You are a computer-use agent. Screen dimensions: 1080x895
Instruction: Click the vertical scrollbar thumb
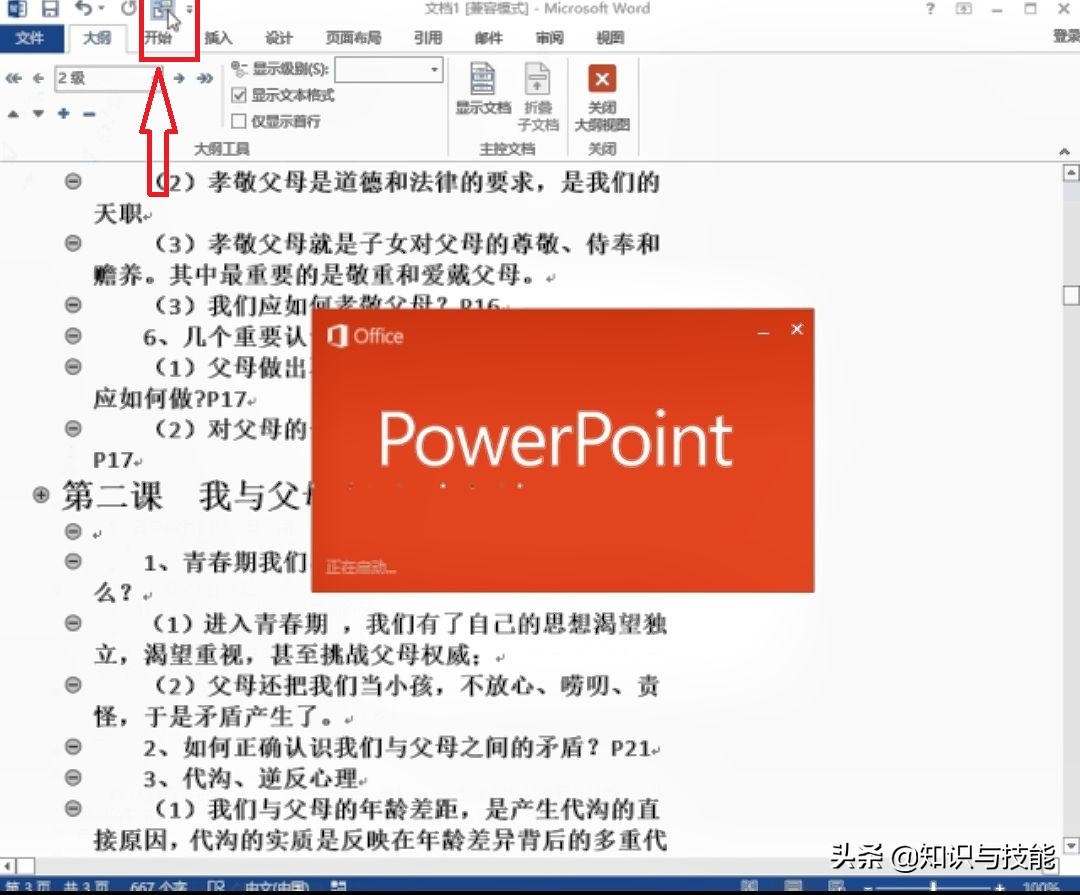(1071, 296)
